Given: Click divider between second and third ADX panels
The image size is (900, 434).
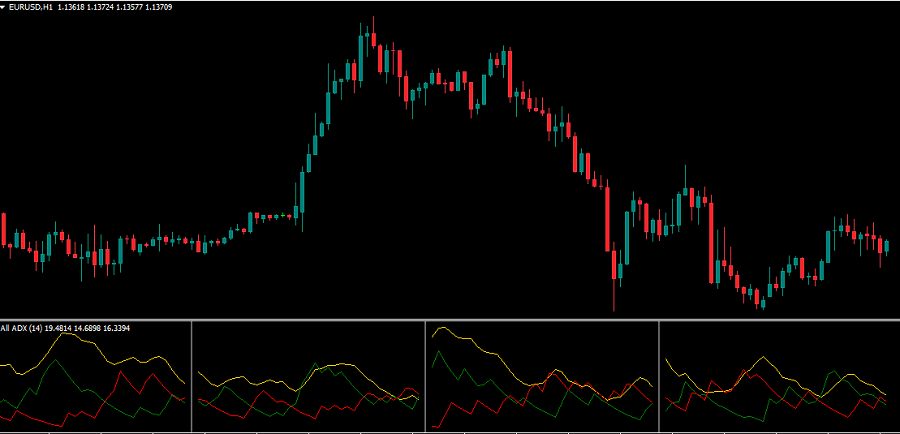Looking at the screenshot, I should (425, 377).
